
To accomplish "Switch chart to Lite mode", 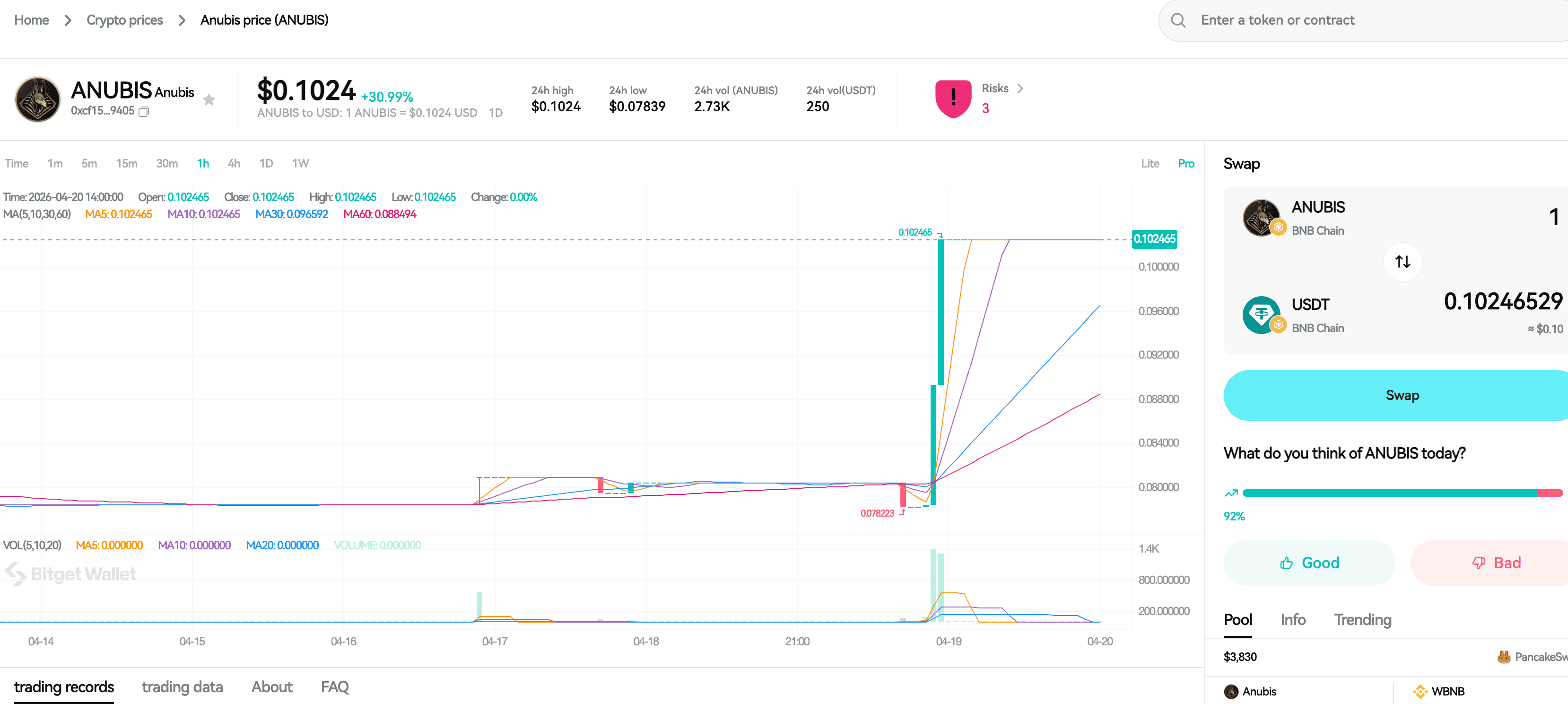I will coord(1149,163).
